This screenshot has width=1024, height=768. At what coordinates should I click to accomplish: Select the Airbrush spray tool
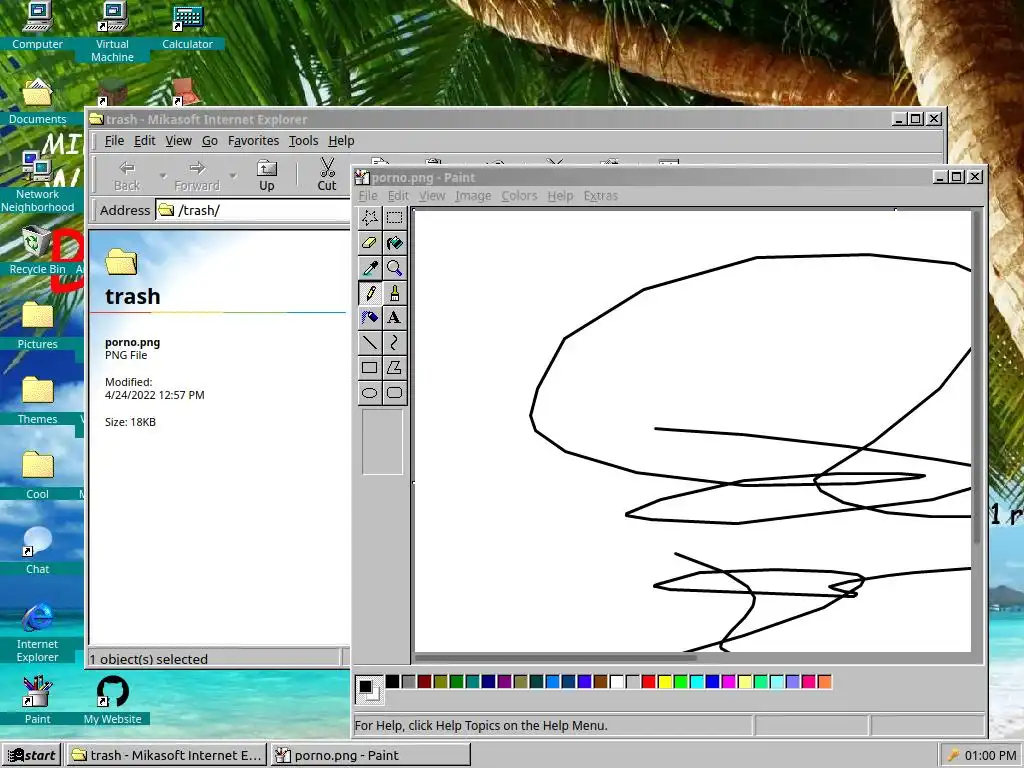coord(370,317)
